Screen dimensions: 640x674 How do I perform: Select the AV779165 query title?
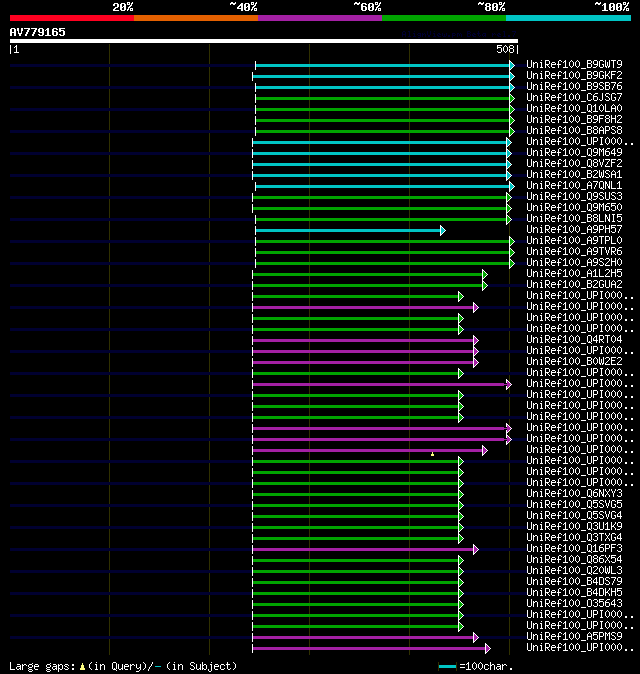click(37, 32)
